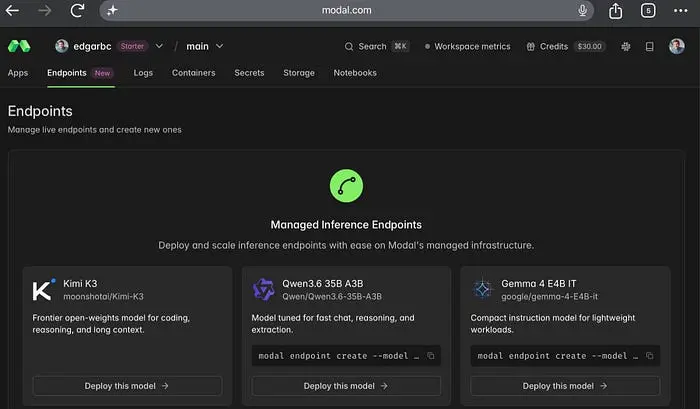
Task: Click the moonshotai/Kimi-K3 model path
Action: tap(104, 296)
